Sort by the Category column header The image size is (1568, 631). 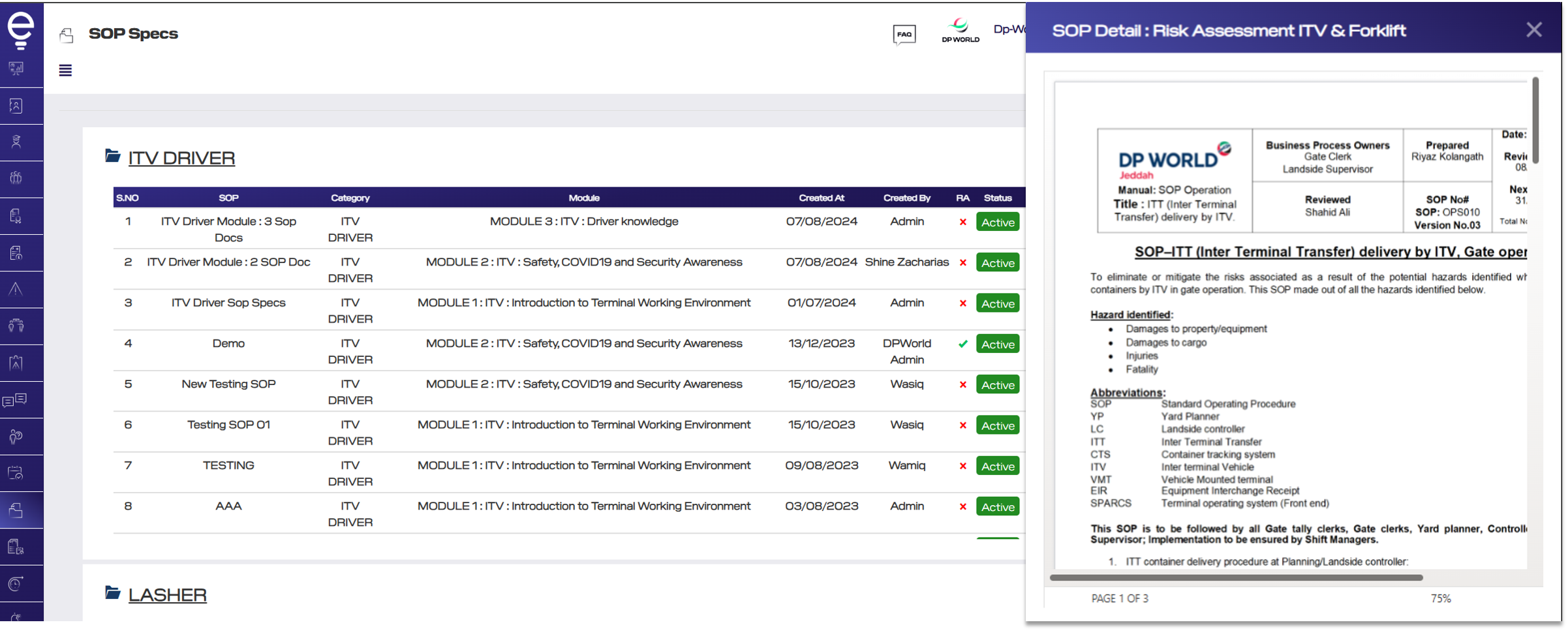(350, 198)
